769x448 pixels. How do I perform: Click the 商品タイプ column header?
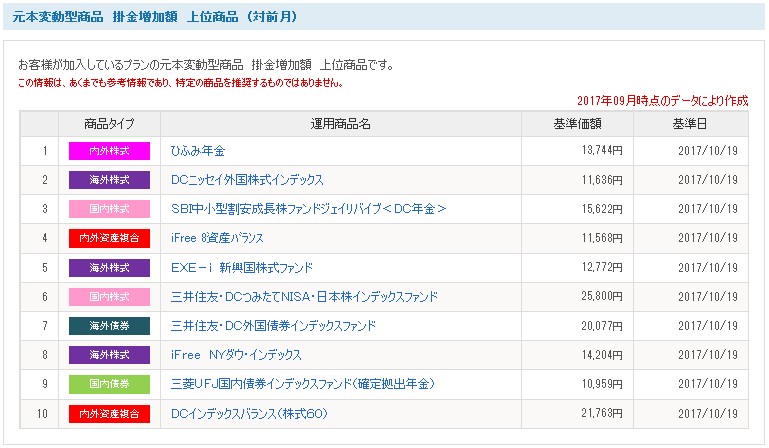(109, 124)
